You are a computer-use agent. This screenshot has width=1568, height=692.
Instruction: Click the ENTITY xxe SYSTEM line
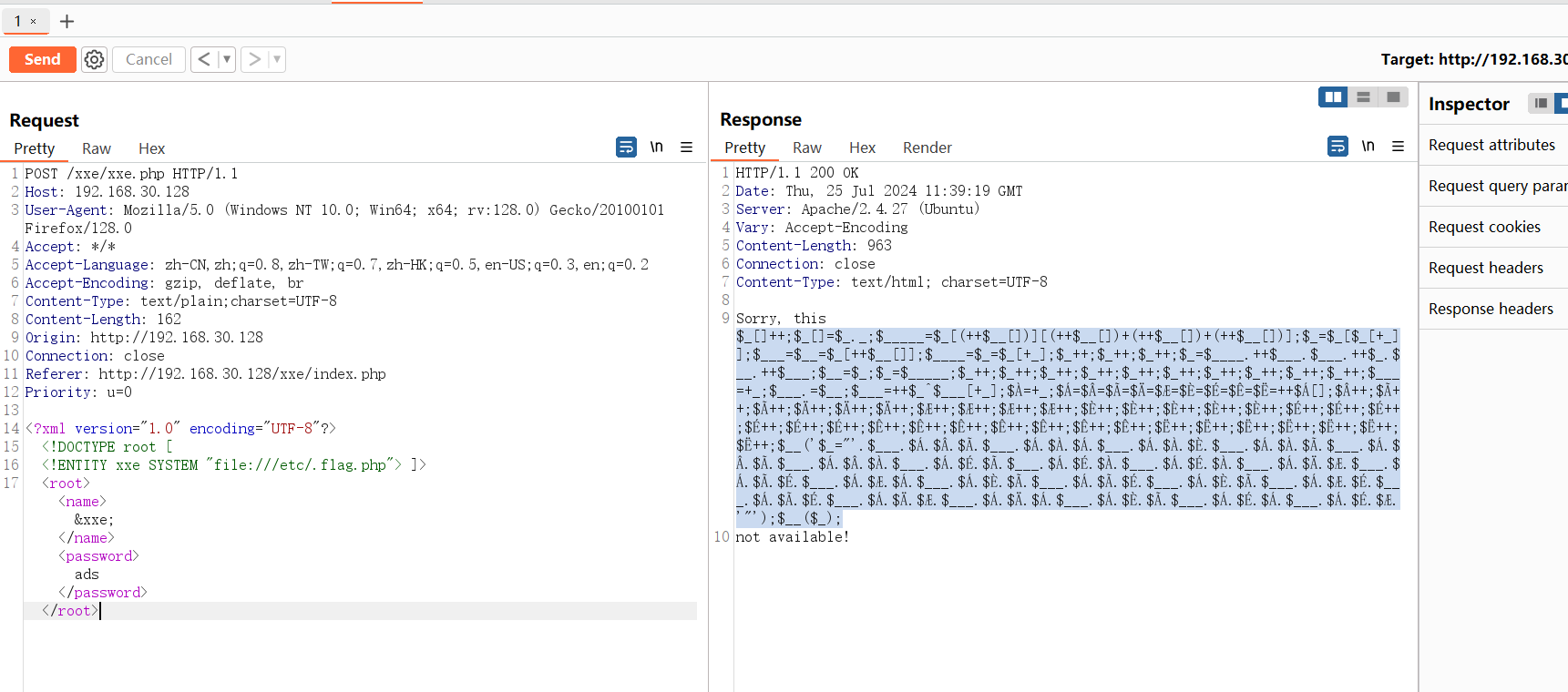pos(233,465)
